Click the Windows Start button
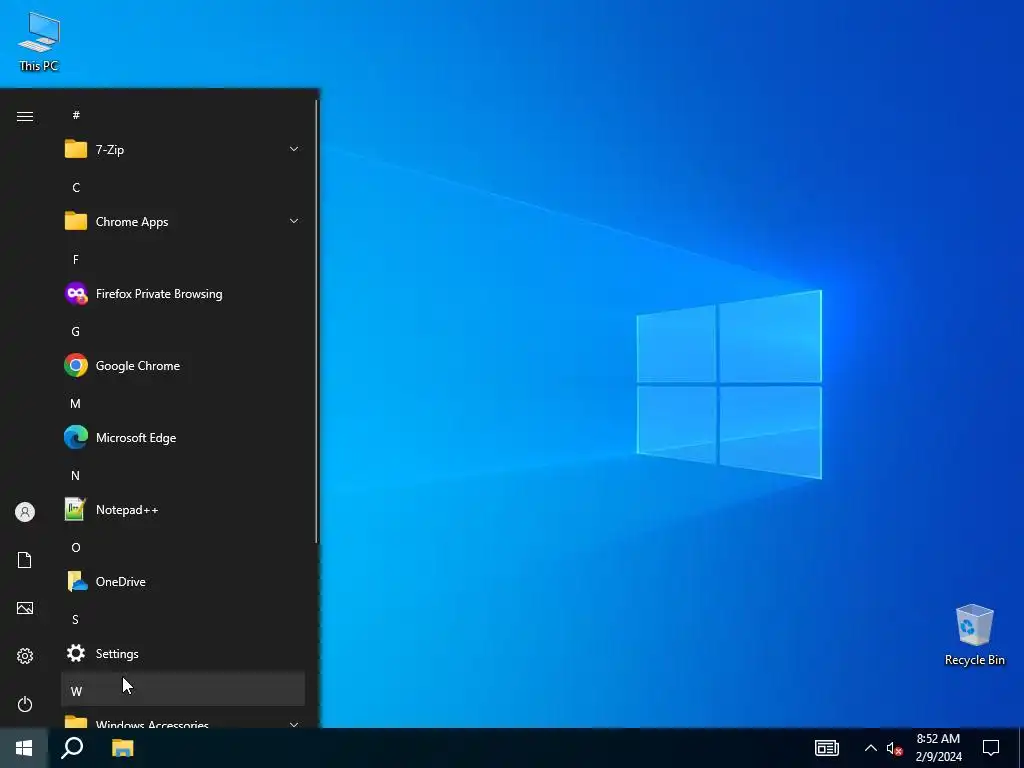This screenshot has width=1024, height=768. (24, 748)
